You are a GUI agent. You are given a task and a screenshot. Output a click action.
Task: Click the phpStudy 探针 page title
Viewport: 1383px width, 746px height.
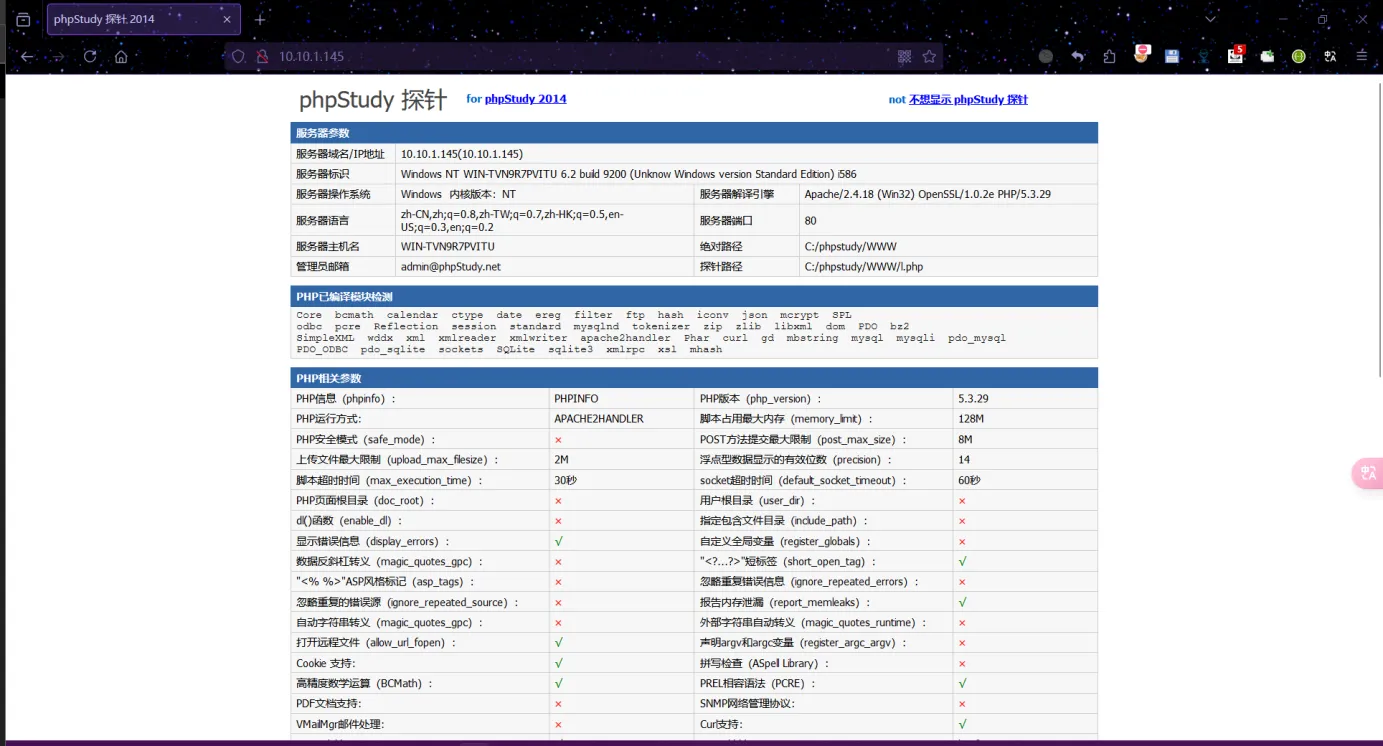[x=373, y=100]
